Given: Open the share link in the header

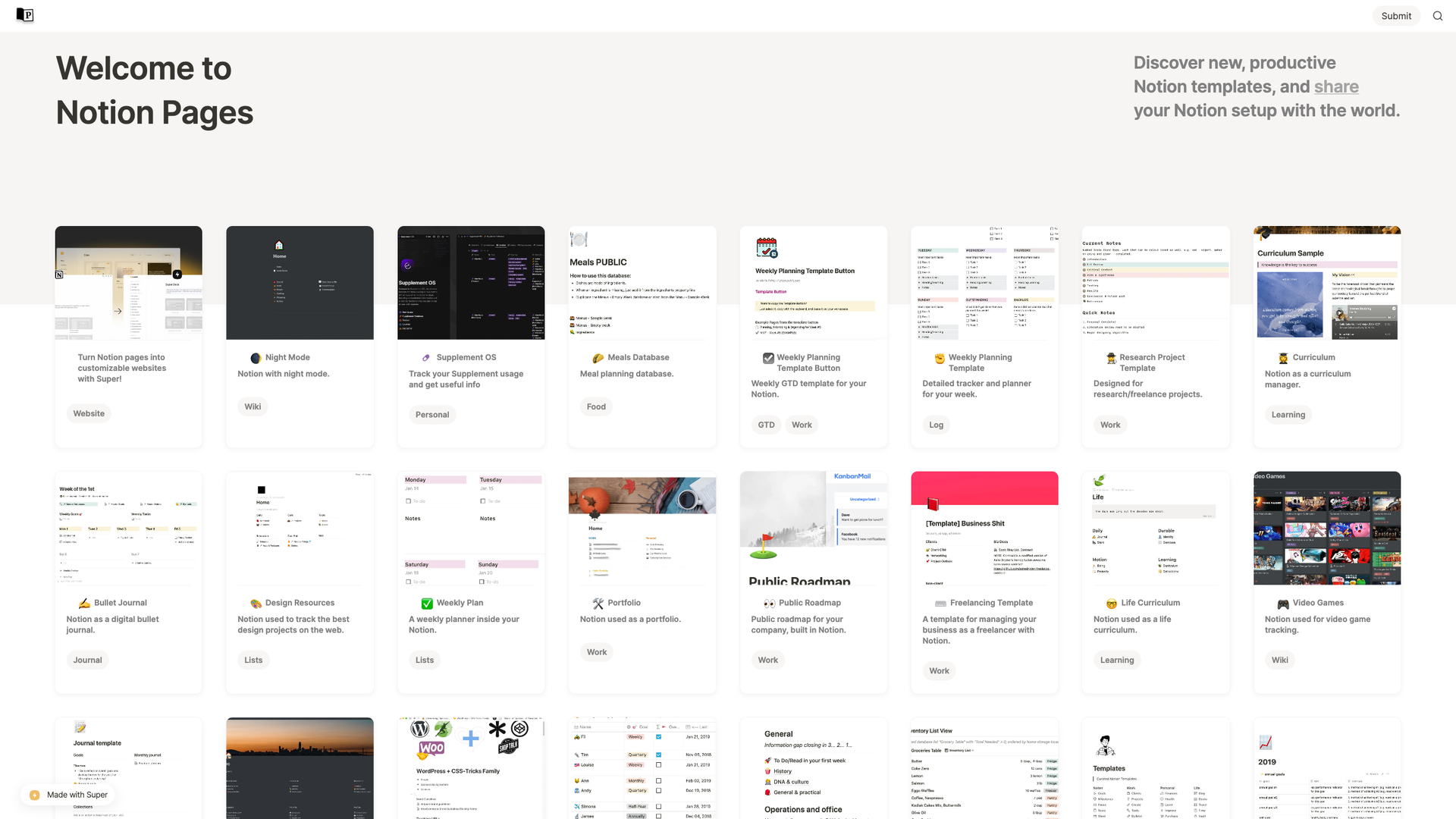Looking at the screenshot, I should 1336,86.
